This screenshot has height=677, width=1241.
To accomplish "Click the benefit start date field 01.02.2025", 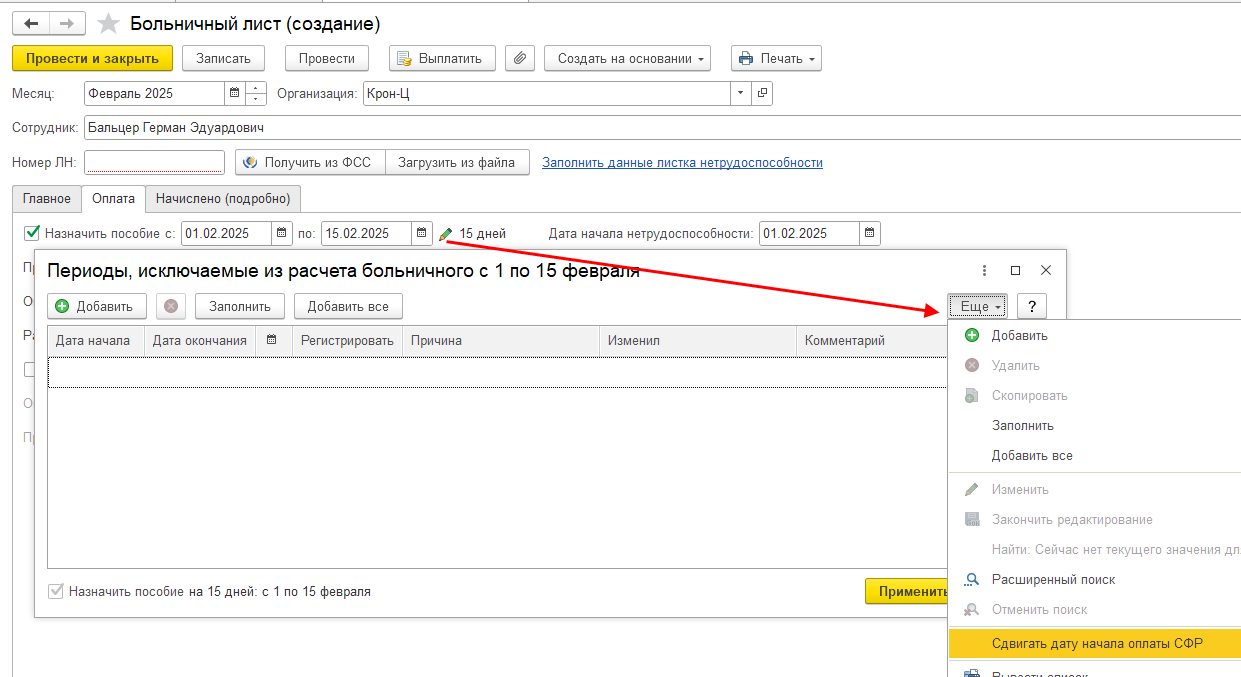I will click(226, 233).
